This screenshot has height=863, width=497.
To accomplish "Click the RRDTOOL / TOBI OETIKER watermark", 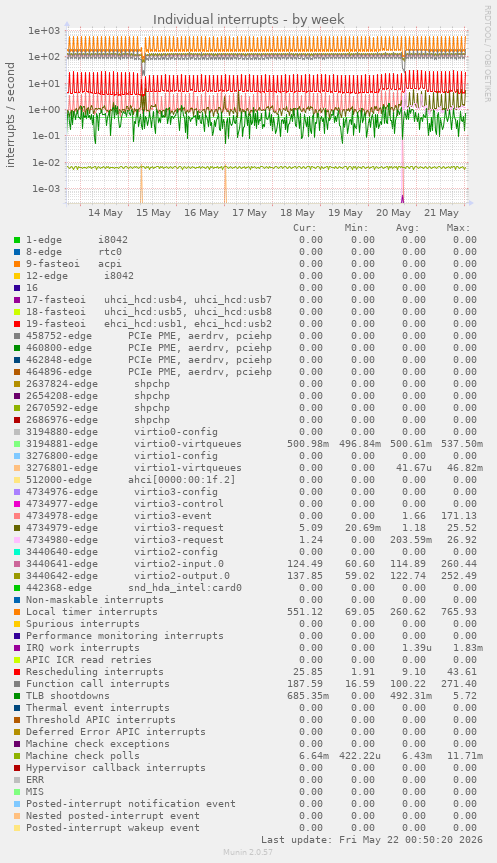I will (x=487, y=53).
